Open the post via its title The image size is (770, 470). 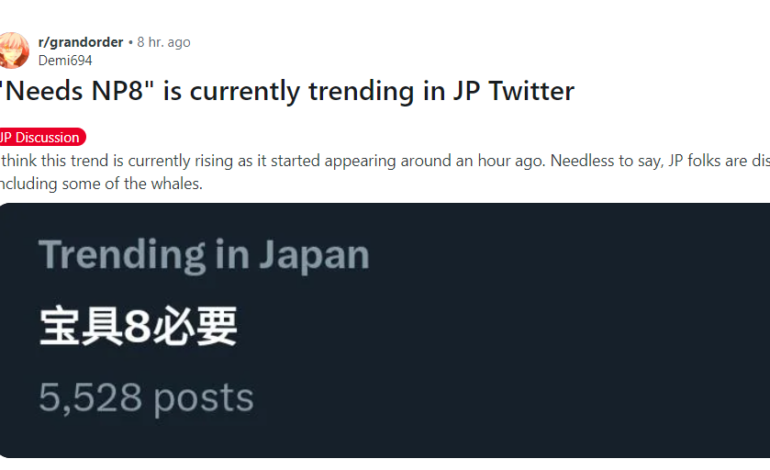point(287,92)
